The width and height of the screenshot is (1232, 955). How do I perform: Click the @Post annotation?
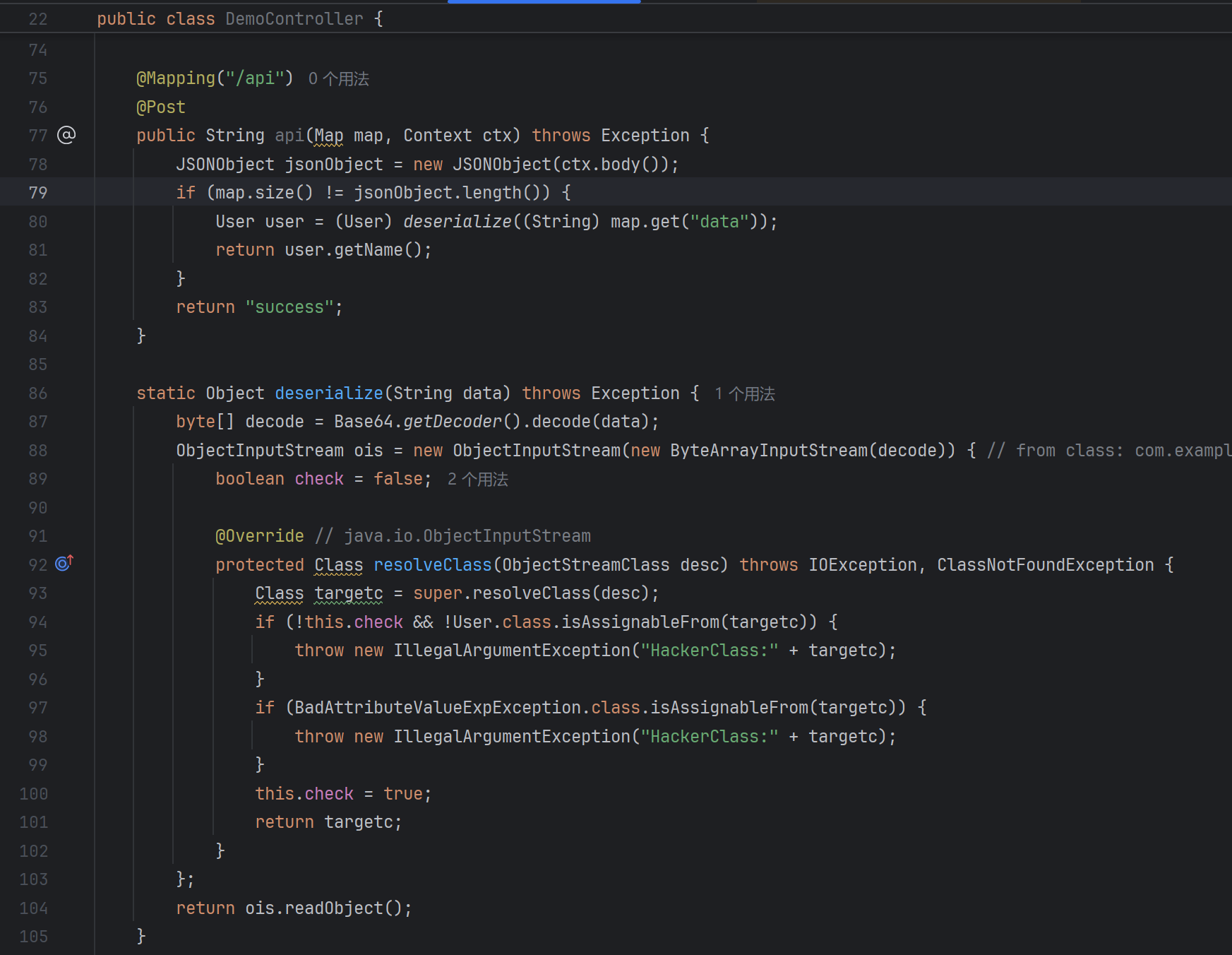coord(161,107)
